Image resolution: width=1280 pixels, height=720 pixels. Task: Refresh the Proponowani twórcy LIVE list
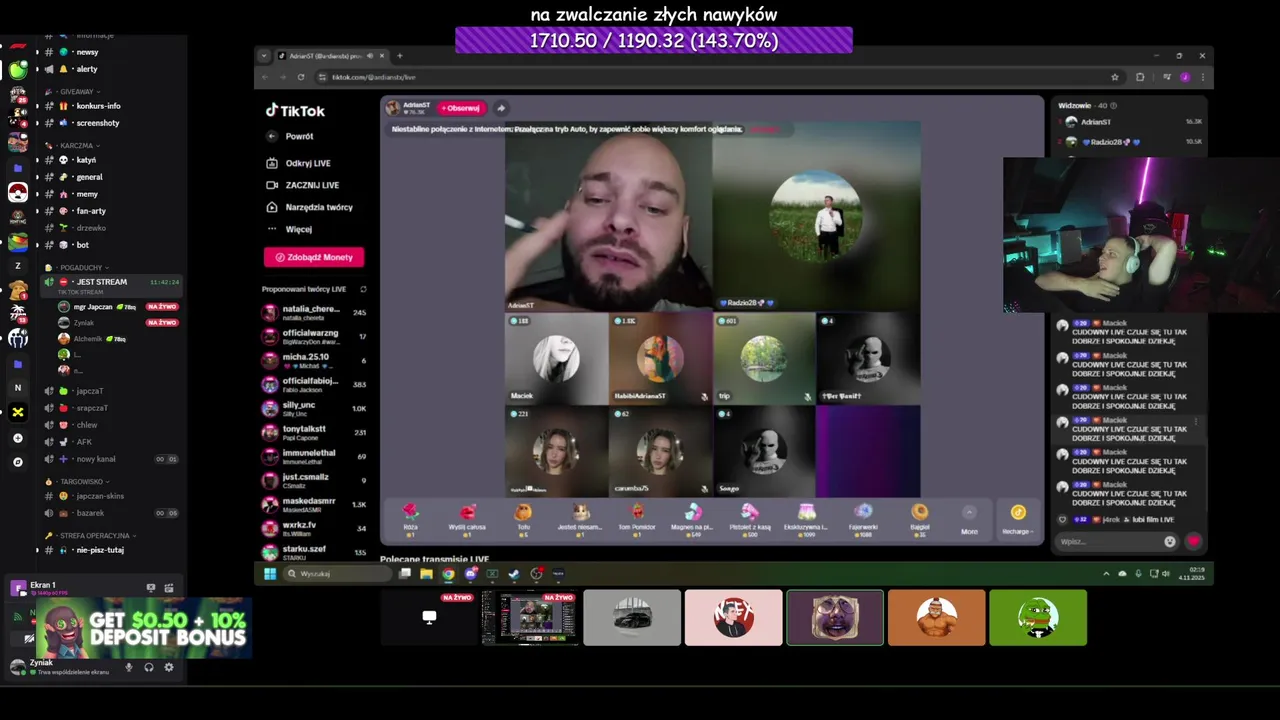[x=363, y=289]
